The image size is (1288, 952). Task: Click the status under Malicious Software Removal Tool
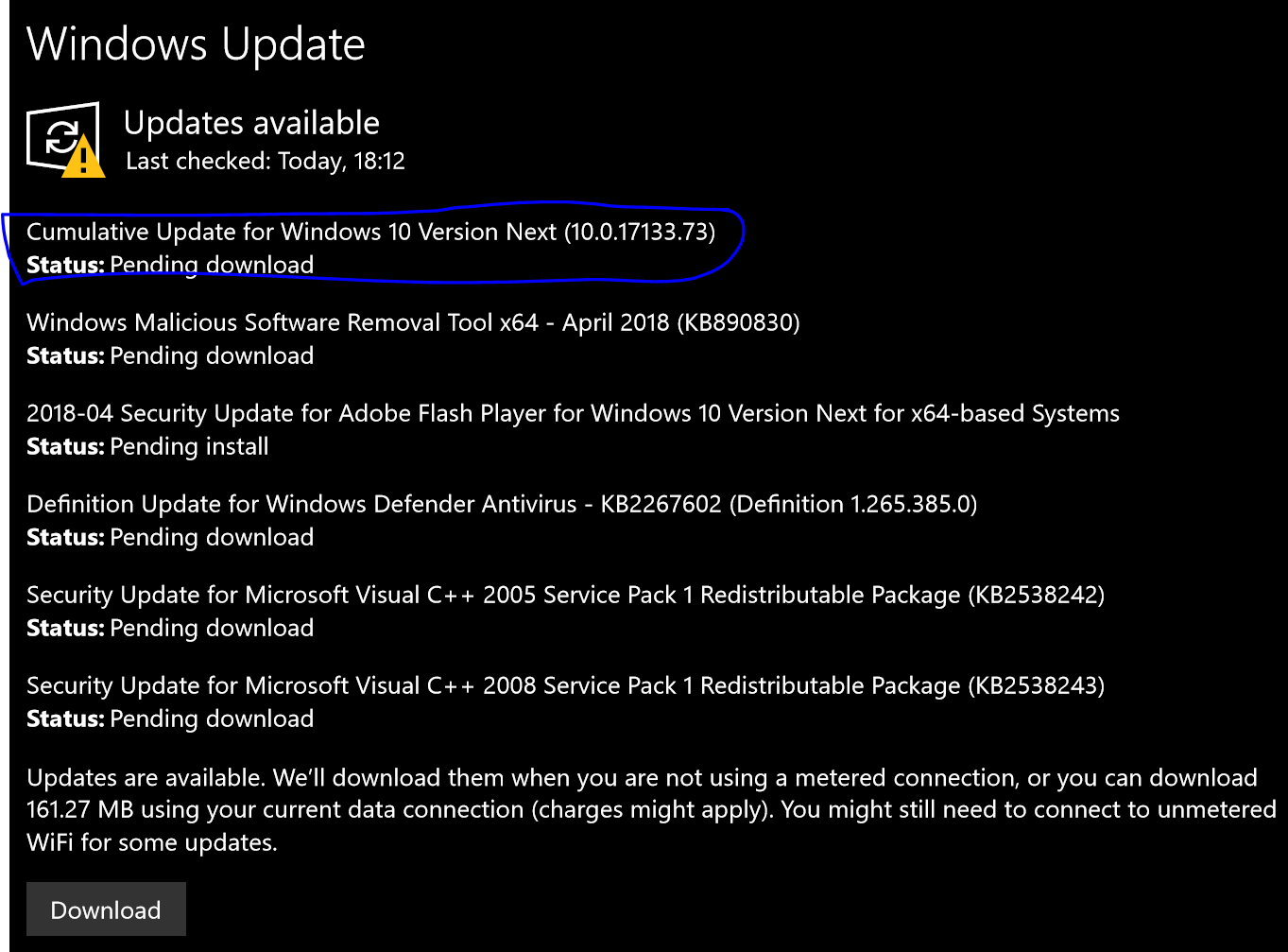[170, 355]
